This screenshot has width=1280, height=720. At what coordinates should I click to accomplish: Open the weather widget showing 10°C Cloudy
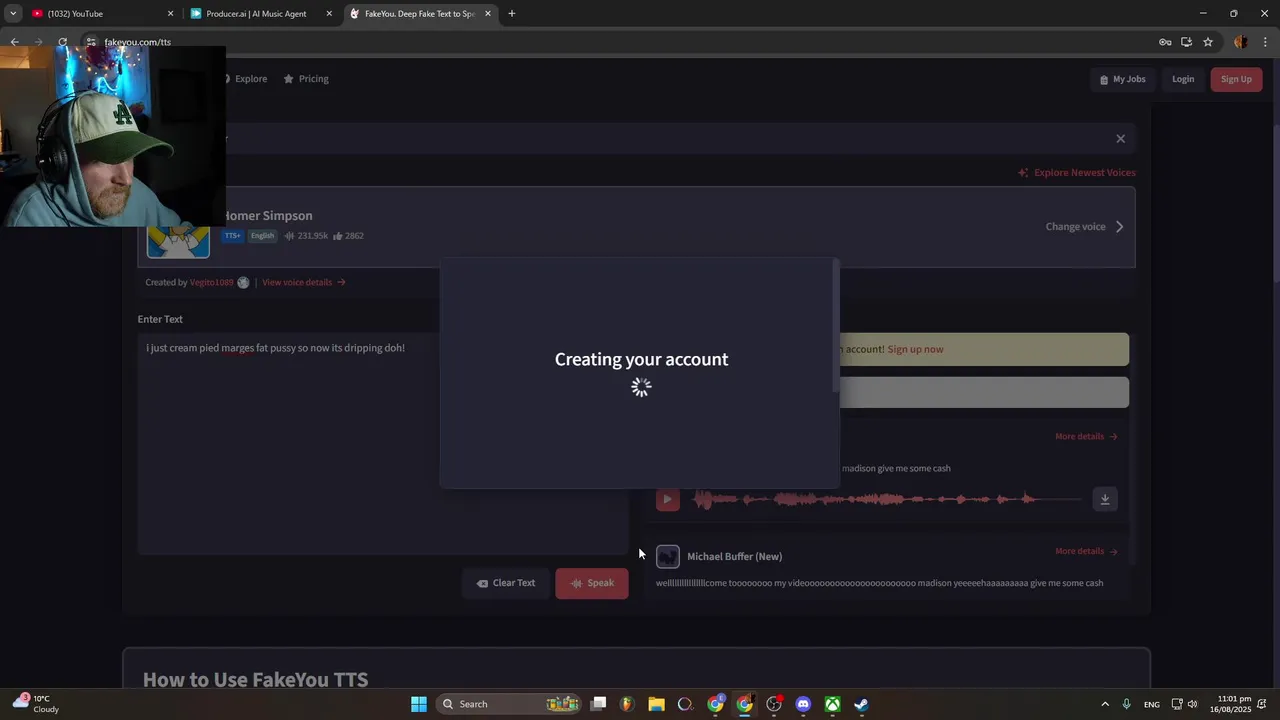coord(36,704)
